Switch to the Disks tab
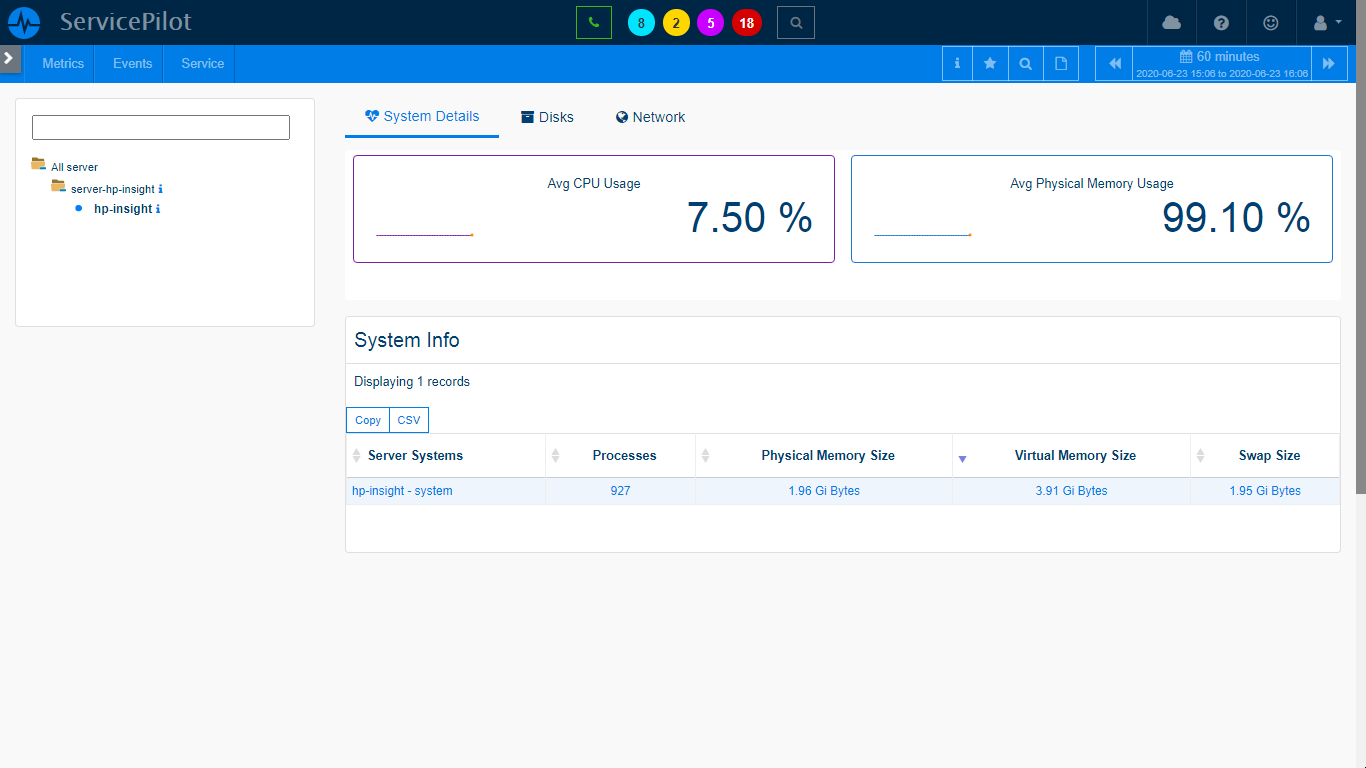 tap(547, 117)
